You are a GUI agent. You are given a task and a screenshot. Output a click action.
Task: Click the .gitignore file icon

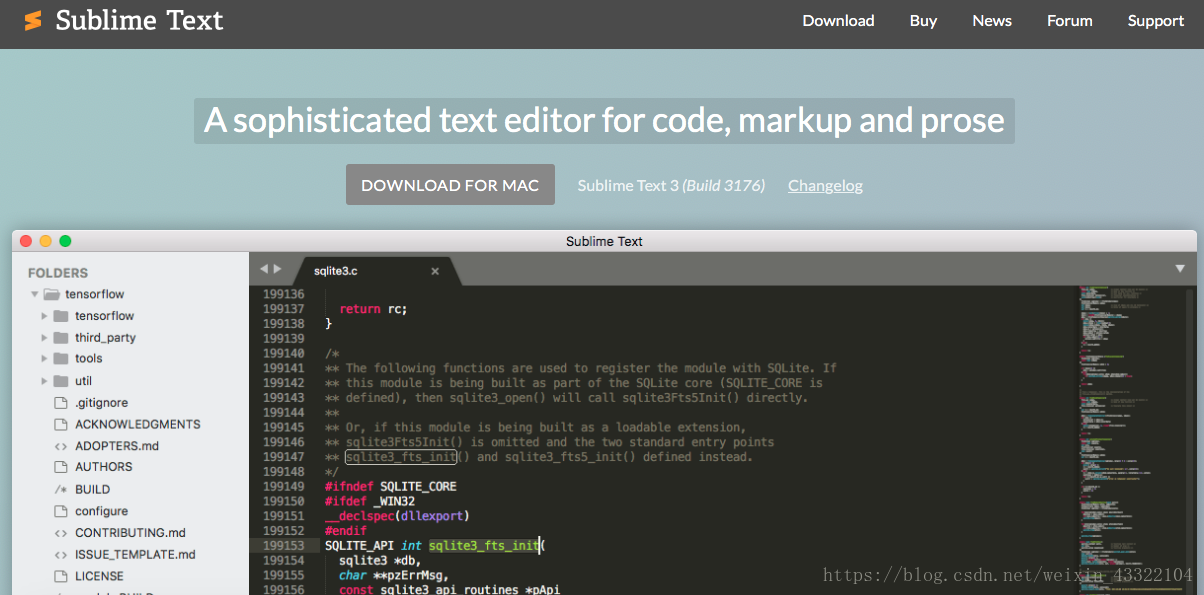61,403
